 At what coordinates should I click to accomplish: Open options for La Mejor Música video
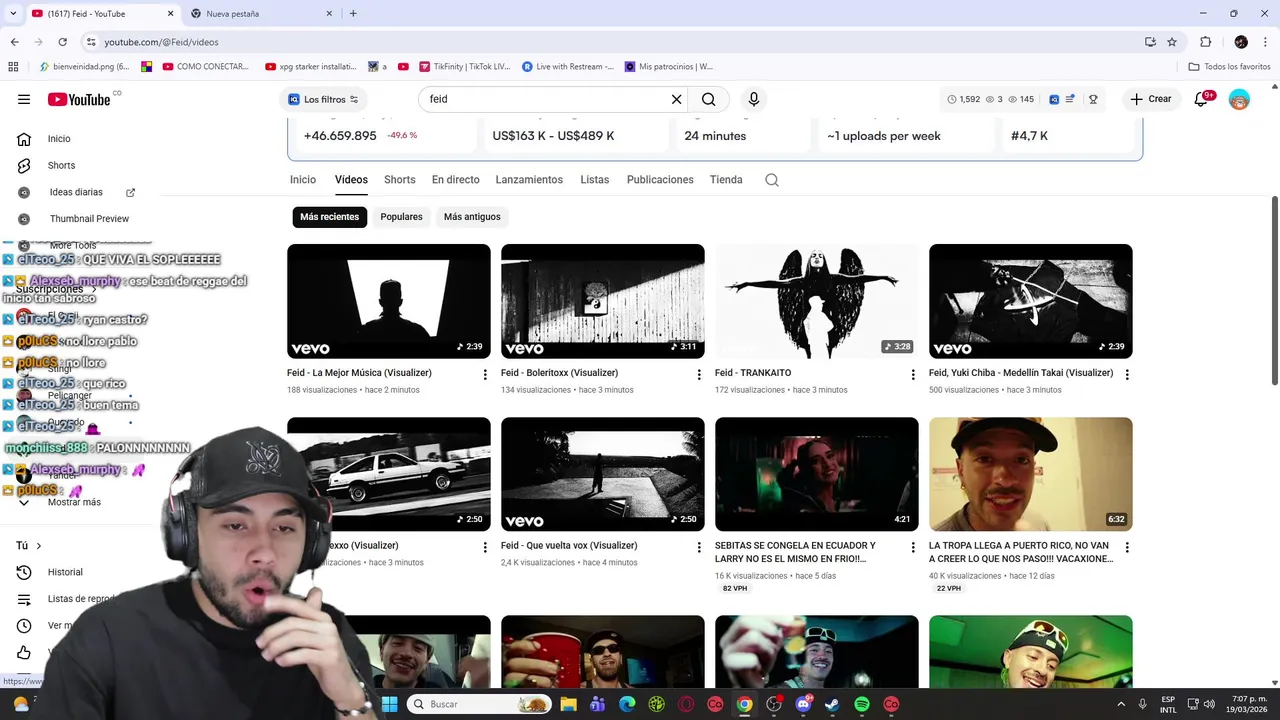pyautogui.click(x=485, y=374)
